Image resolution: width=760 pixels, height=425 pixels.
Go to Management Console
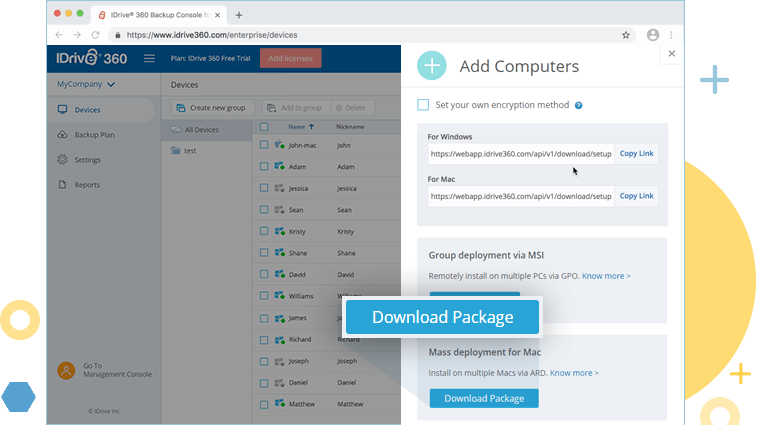click(117, 370)
